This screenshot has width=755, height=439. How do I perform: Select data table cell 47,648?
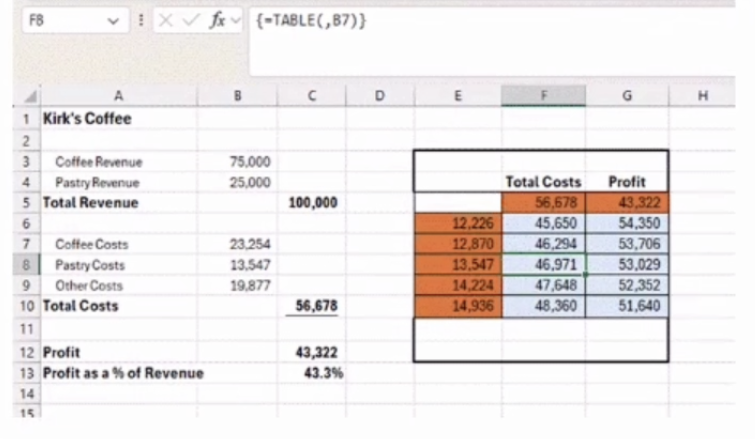tap(544, 285)
